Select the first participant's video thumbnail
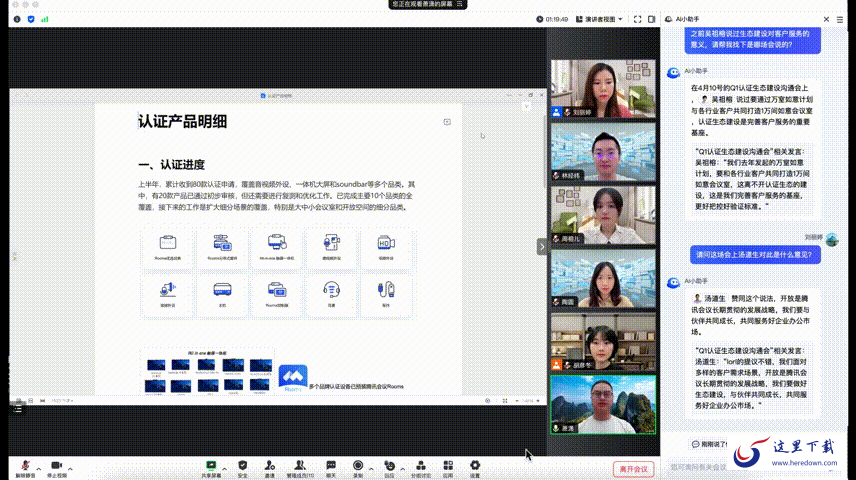The image size is (856, 480). (589, 89)
